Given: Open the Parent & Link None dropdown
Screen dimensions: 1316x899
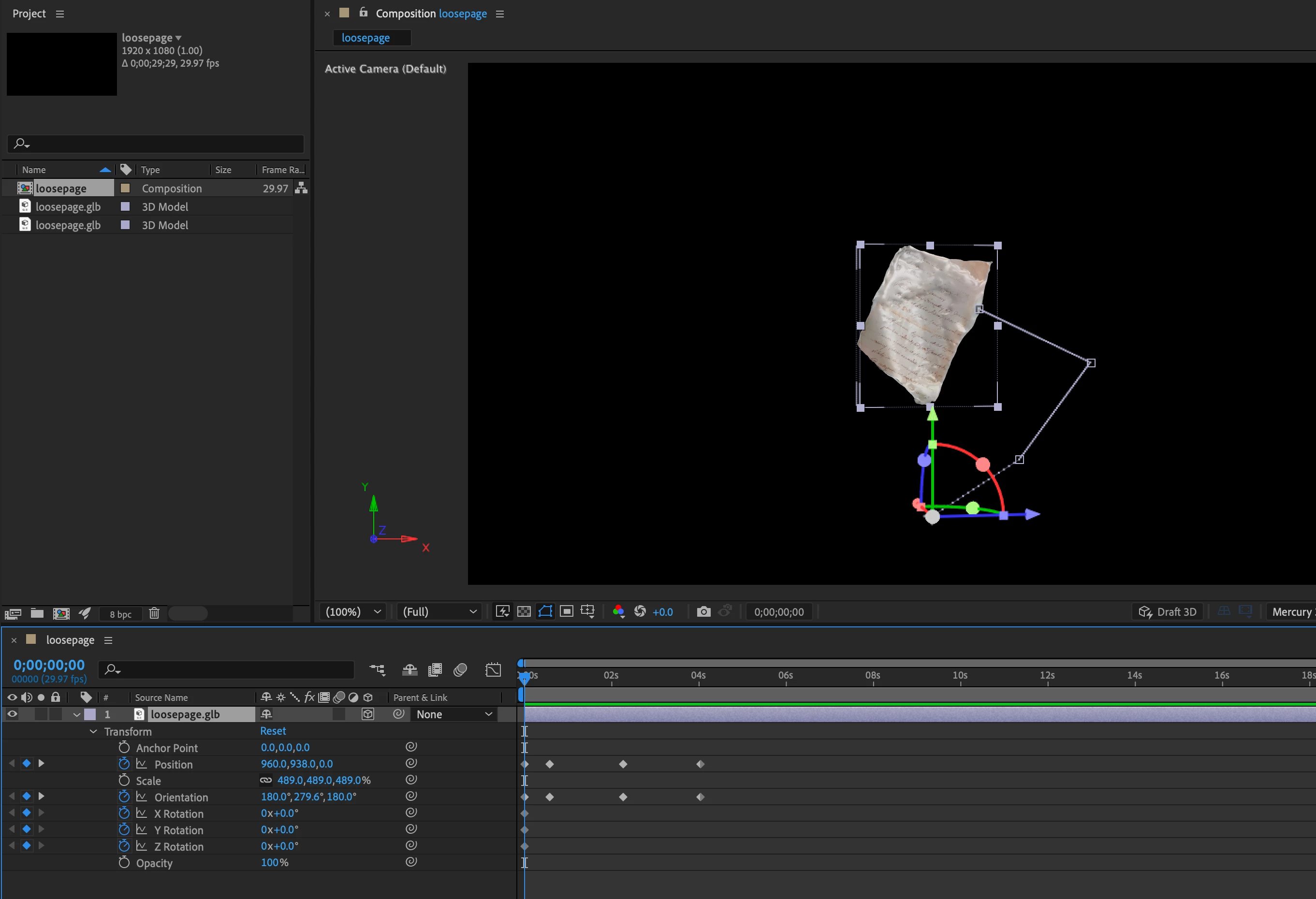Looking at the screenshot, I should tap(454, 714).
